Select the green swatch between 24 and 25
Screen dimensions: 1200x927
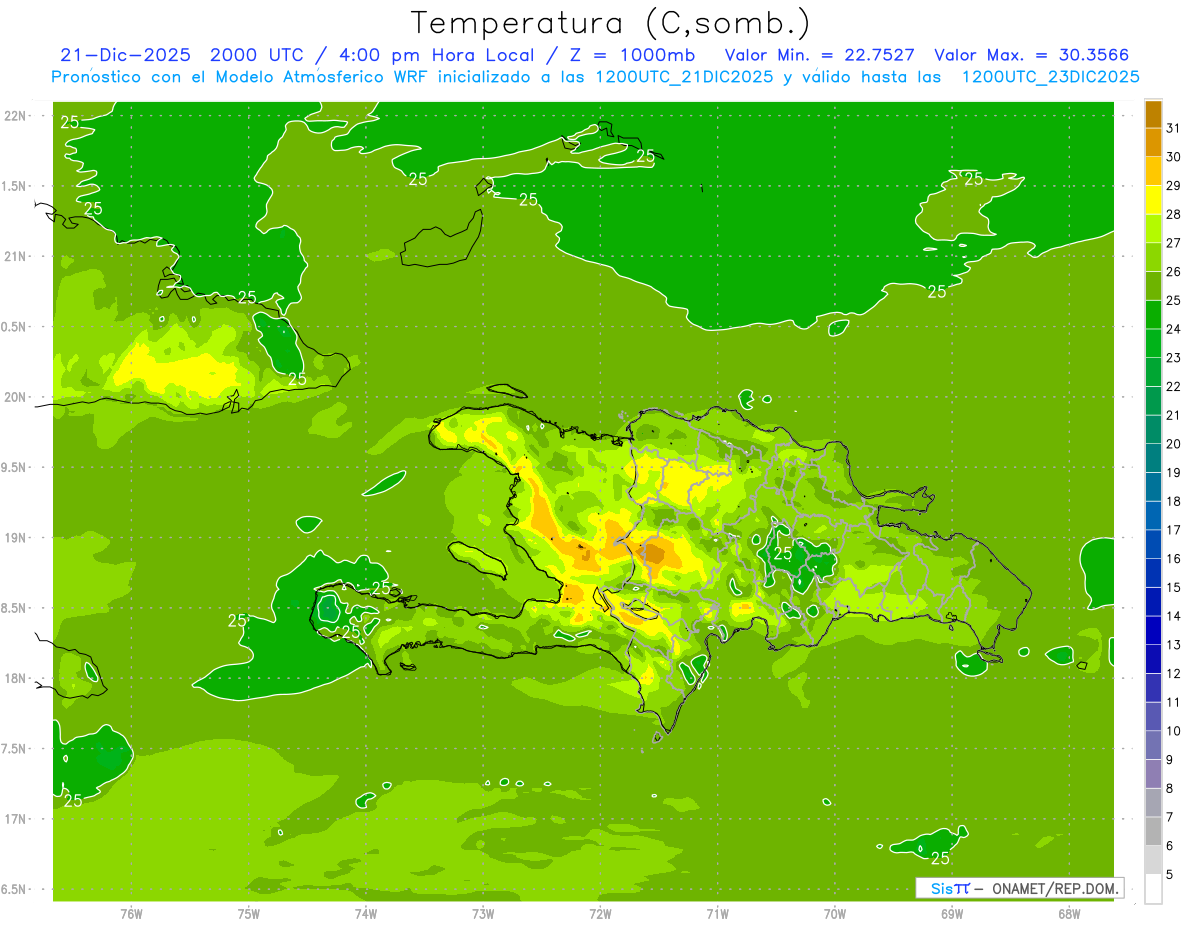coord(1153,314)
